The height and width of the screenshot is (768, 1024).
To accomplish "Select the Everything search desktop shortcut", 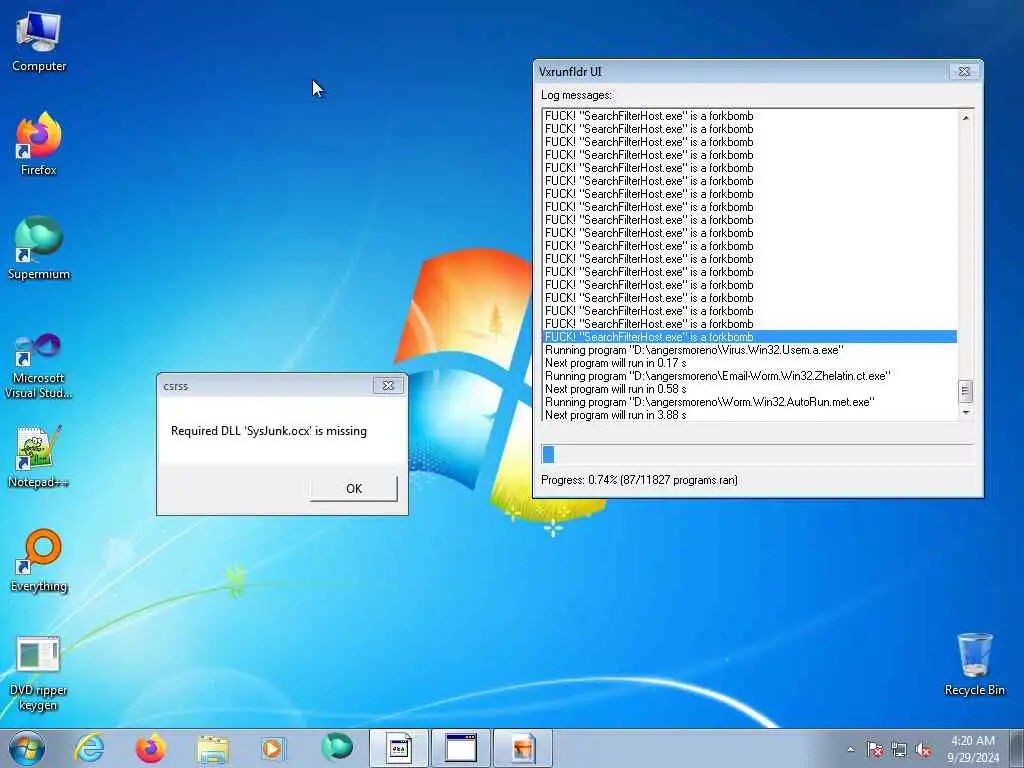I will coord(39,560).
